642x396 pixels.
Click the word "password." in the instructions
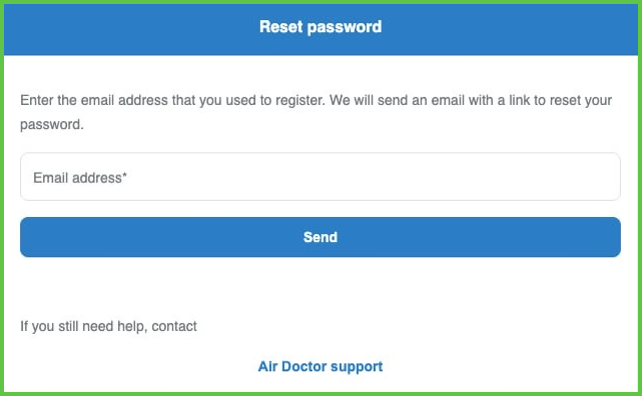coord(52,124)
